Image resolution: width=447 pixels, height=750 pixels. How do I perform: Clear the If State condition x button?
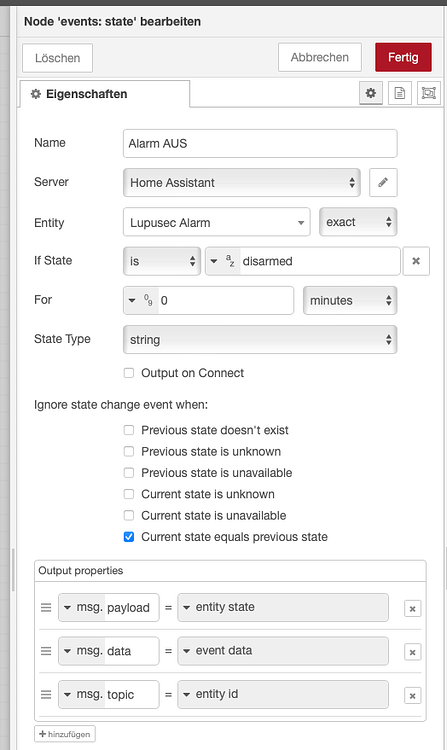click(x=416, y=261)
